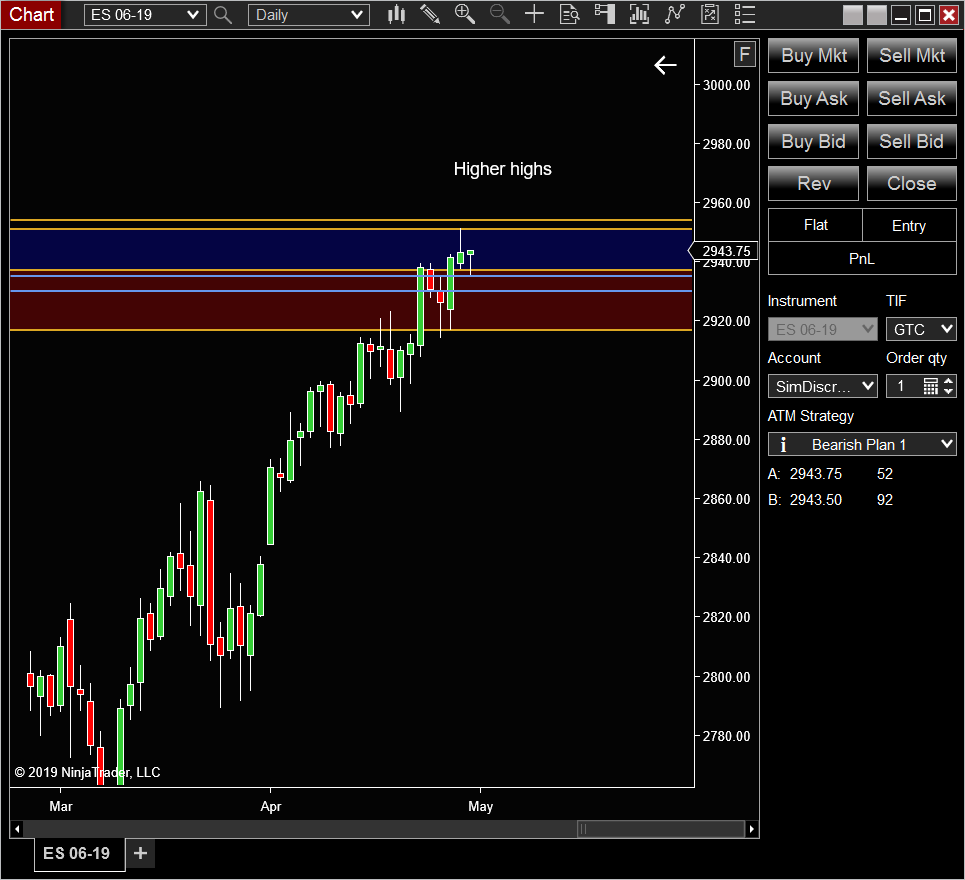Click the Higher highs text annotation

pyautogui.click(x=502, y=169)
